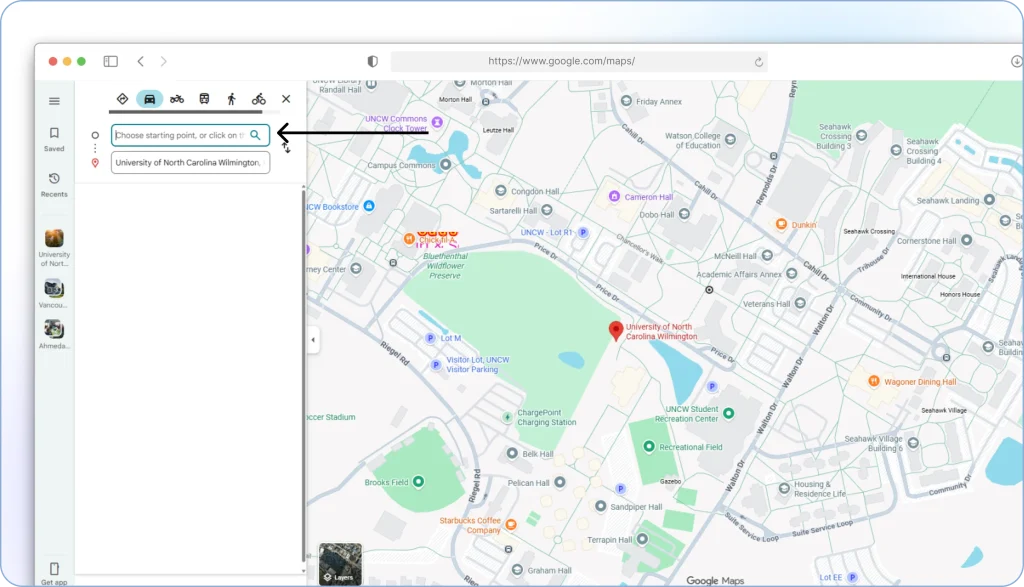The width and height of the screenshot is (1024, 587).
Task: Click the Dunkin' restaurant marker
Action: 781,224
